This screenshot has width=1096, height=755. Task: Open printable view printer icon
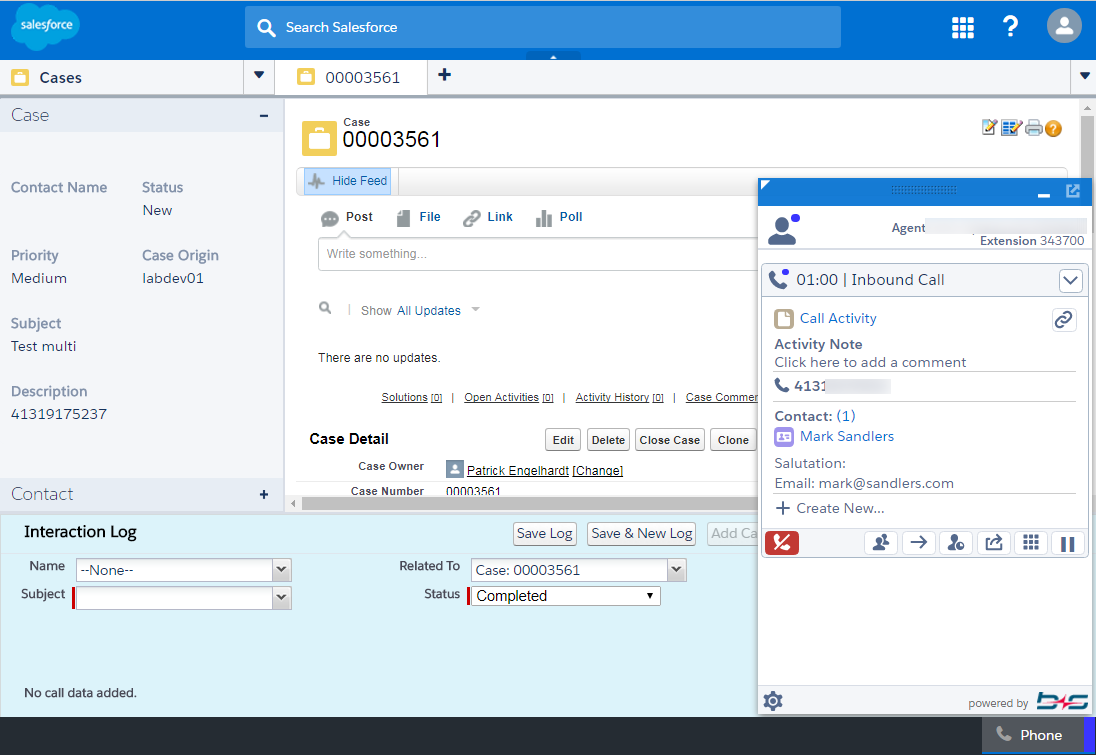(x=1033, y=128)
